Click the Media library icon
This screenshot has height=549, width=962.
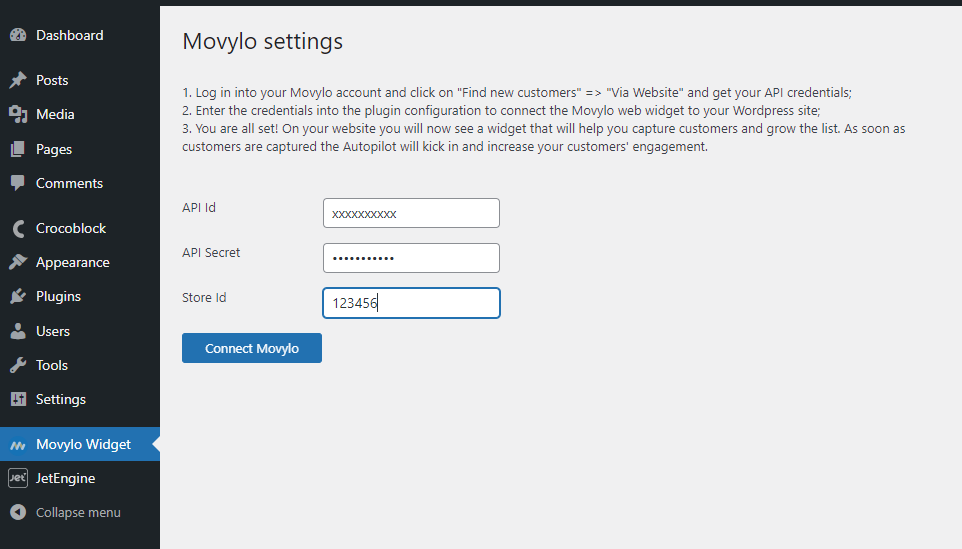(x=18, y=114)
